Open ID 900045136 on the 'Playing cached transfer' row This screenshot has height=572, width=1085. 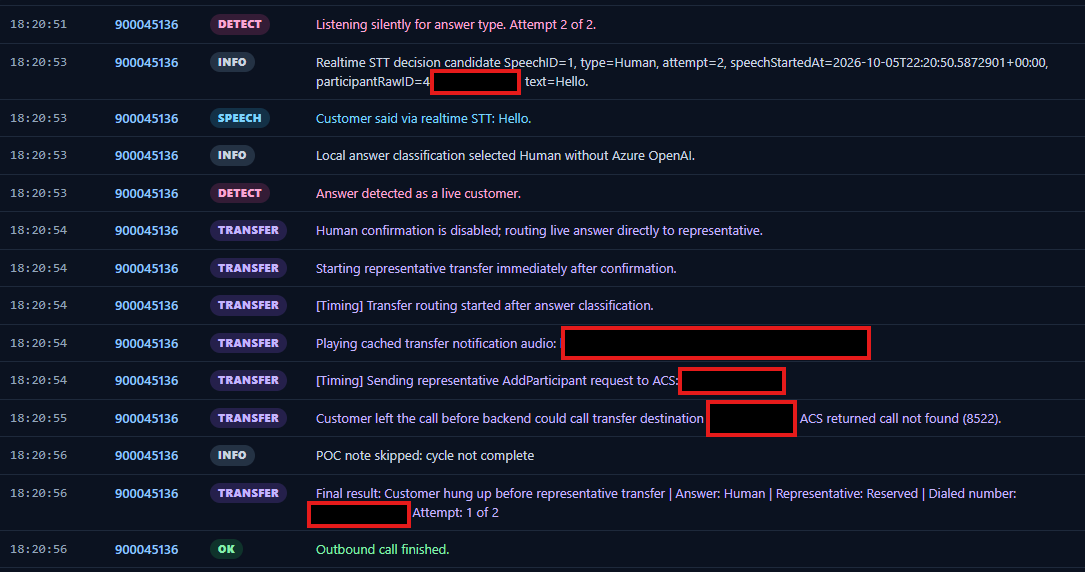coord(147,344)
